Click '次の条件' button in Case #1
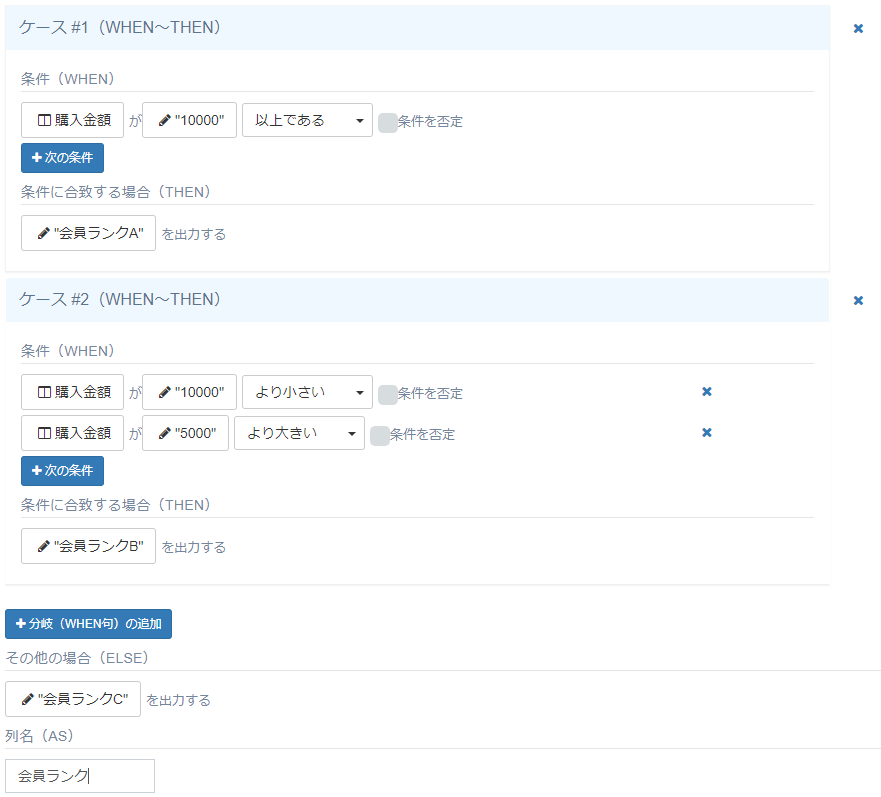Image resolution: width=881 pixels, height=797 pixels. tap(62, 158)
